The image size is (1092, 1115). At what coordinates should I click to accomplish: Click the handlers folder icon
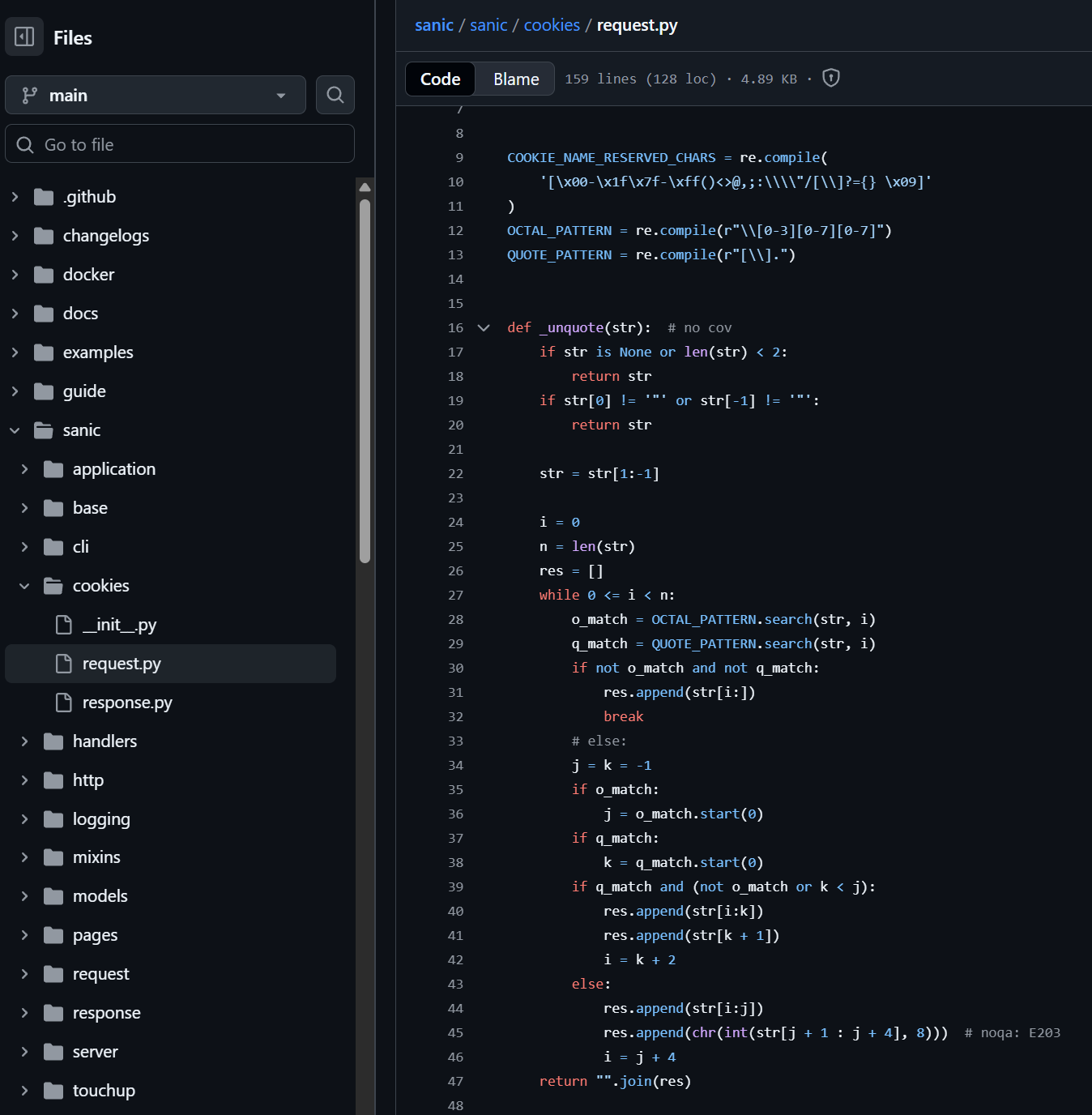pyautogui.click(x=53, y=741)
